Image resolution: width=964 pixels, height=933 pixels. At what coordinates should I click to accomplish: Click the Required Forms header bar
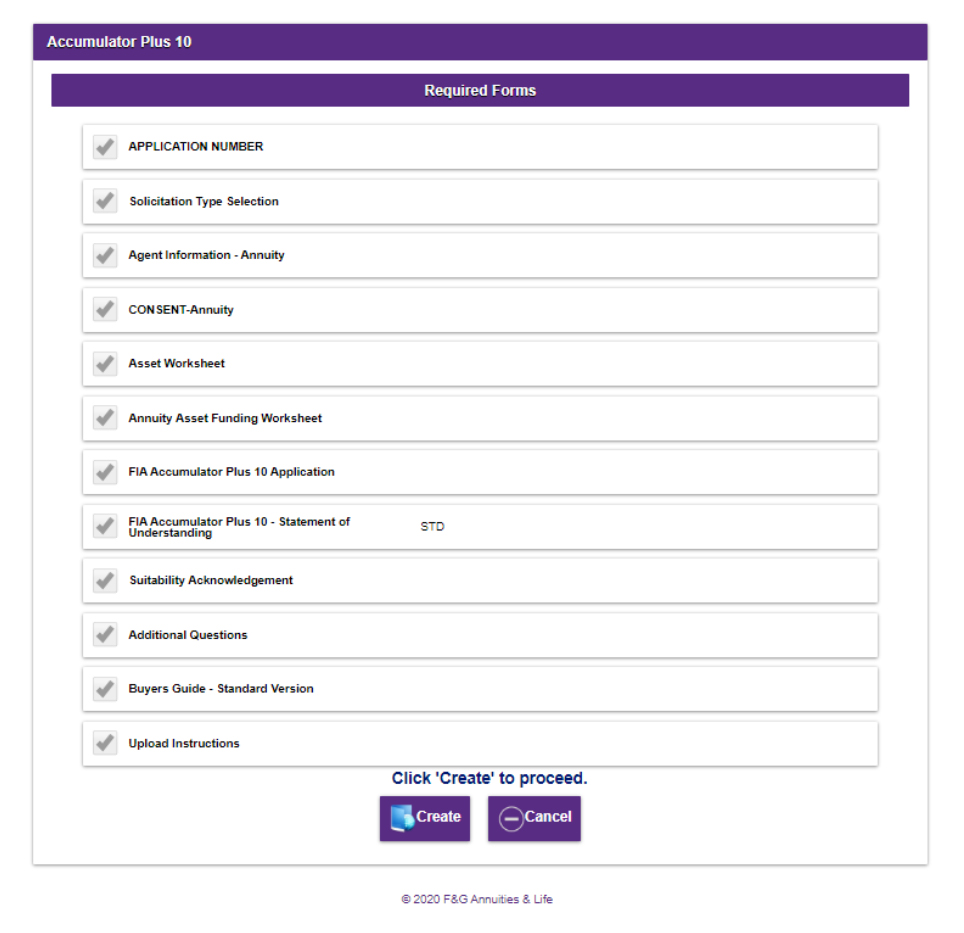point(480,90)
